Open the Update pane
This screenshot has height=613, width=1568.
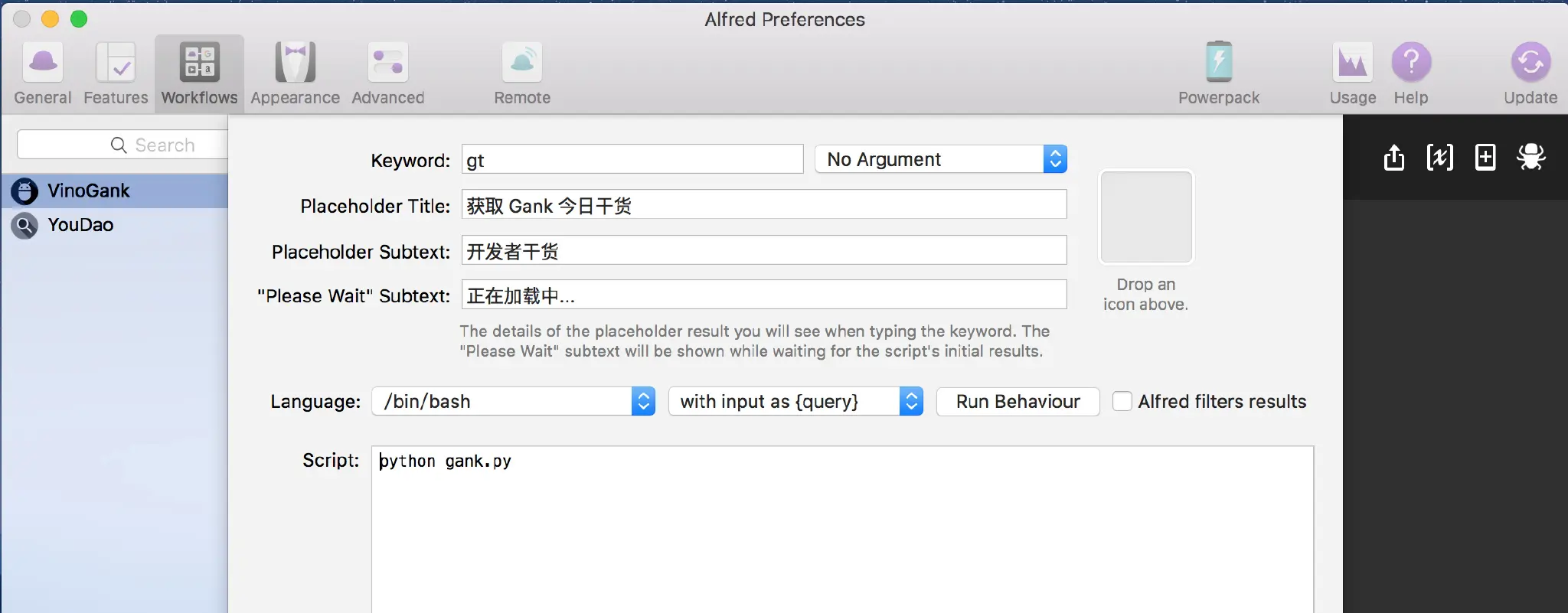1530,74
